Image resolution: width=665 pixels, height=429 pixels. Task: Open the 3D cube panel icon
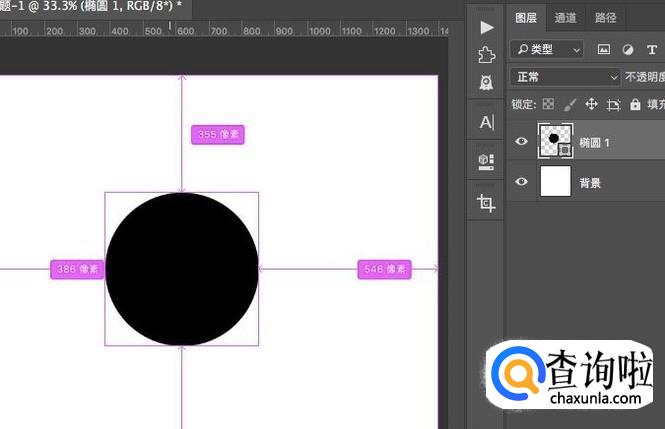[487, 160]
